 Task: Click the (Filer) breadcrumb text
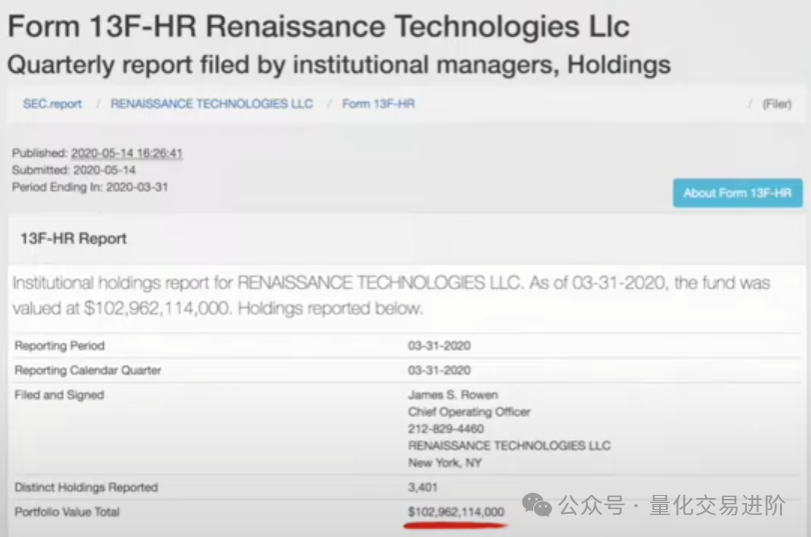tap(777, 104)
